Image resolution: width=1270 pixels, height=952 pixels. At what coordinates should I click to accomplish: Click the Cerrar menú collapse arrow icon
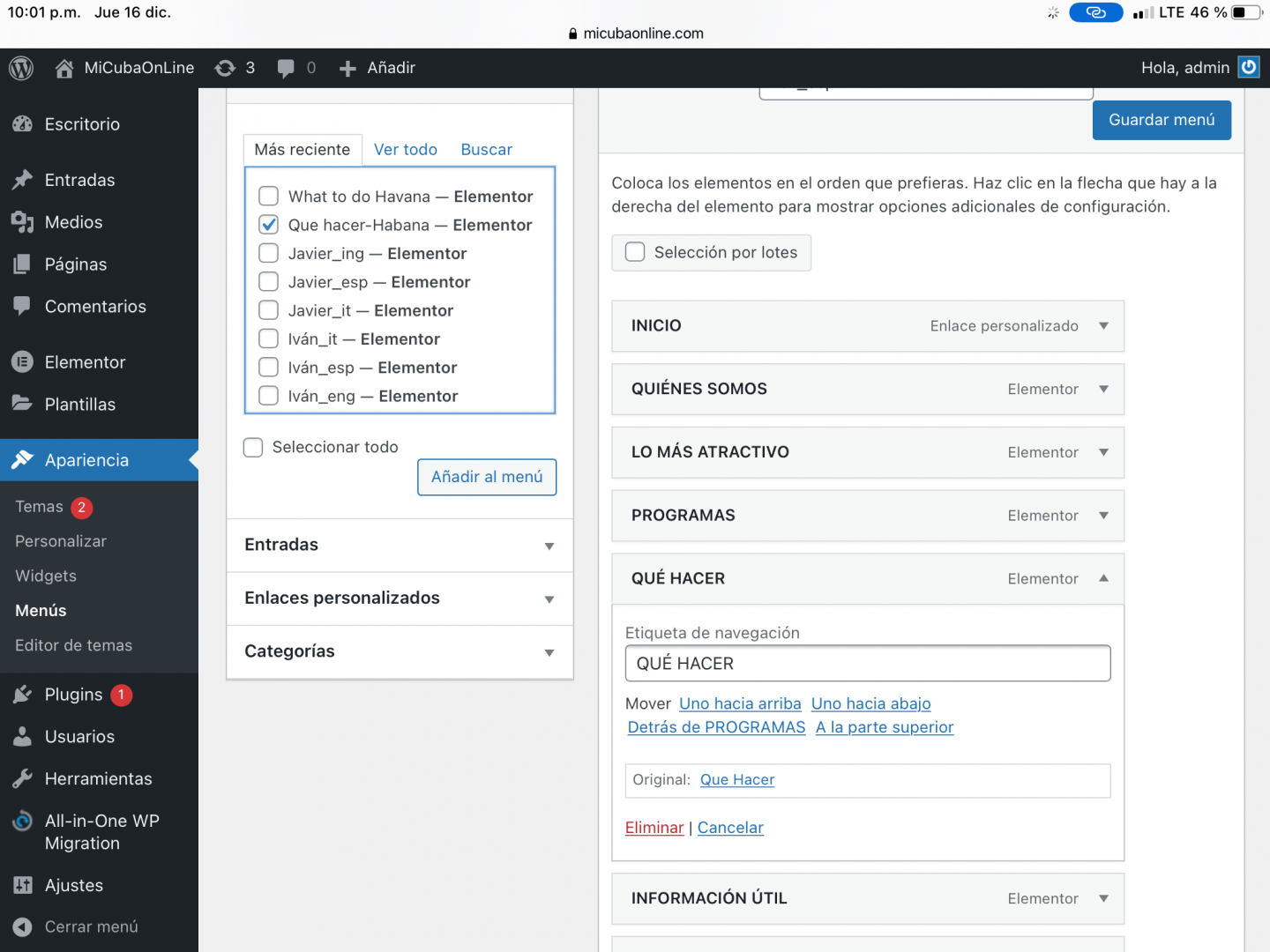22,927
